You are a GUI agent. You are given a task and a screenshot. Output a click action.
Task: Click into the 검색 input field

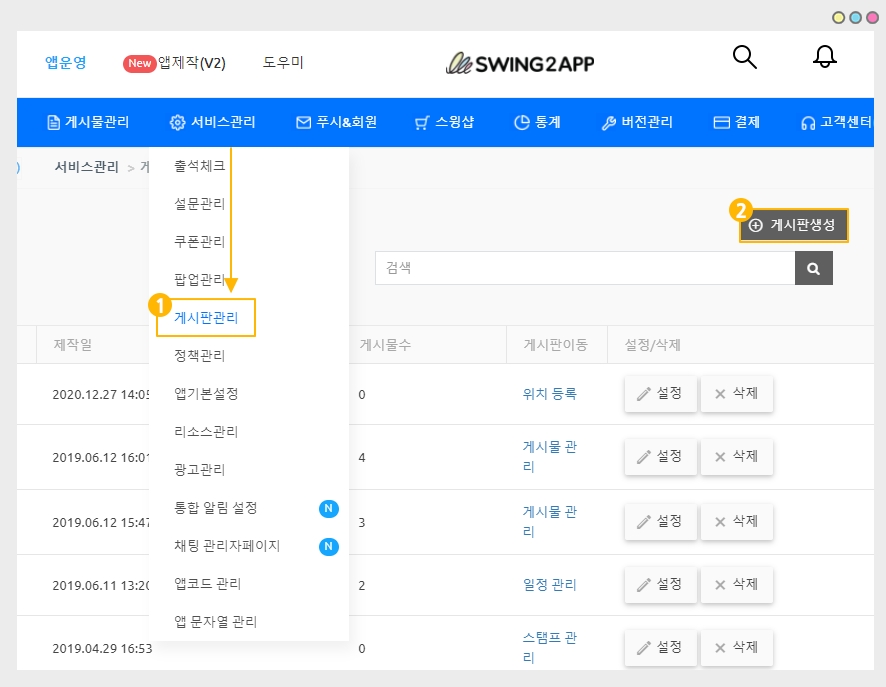pos(584,268)
